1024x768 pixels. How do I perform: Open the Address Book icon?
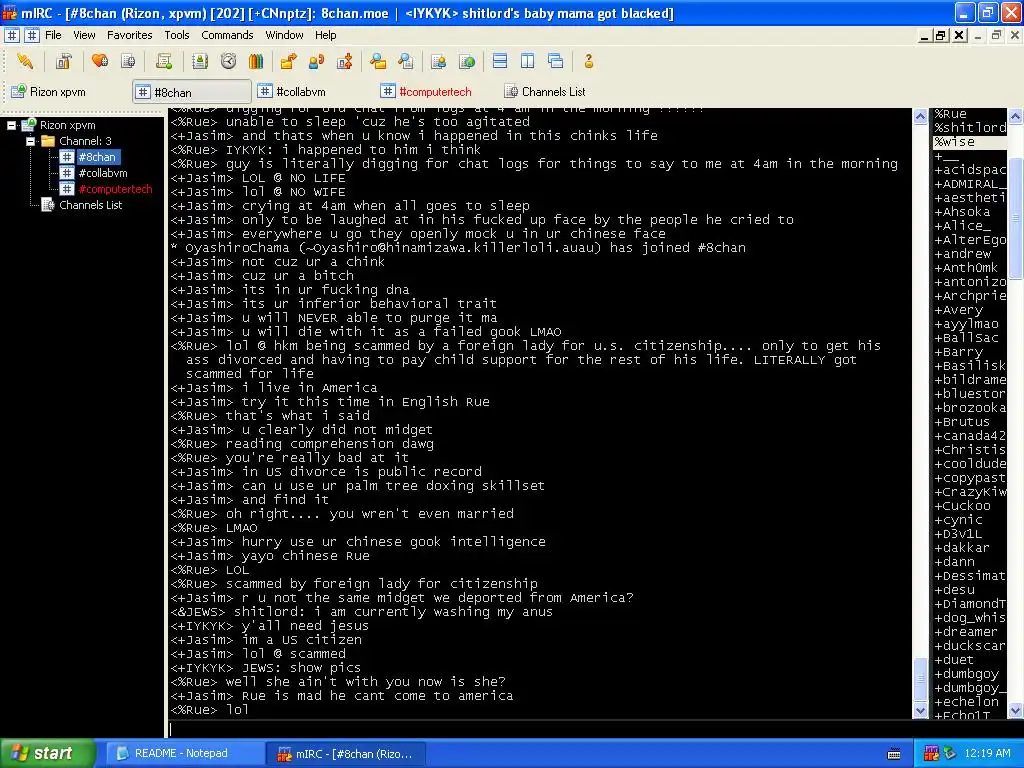click(x=200, y=61)
